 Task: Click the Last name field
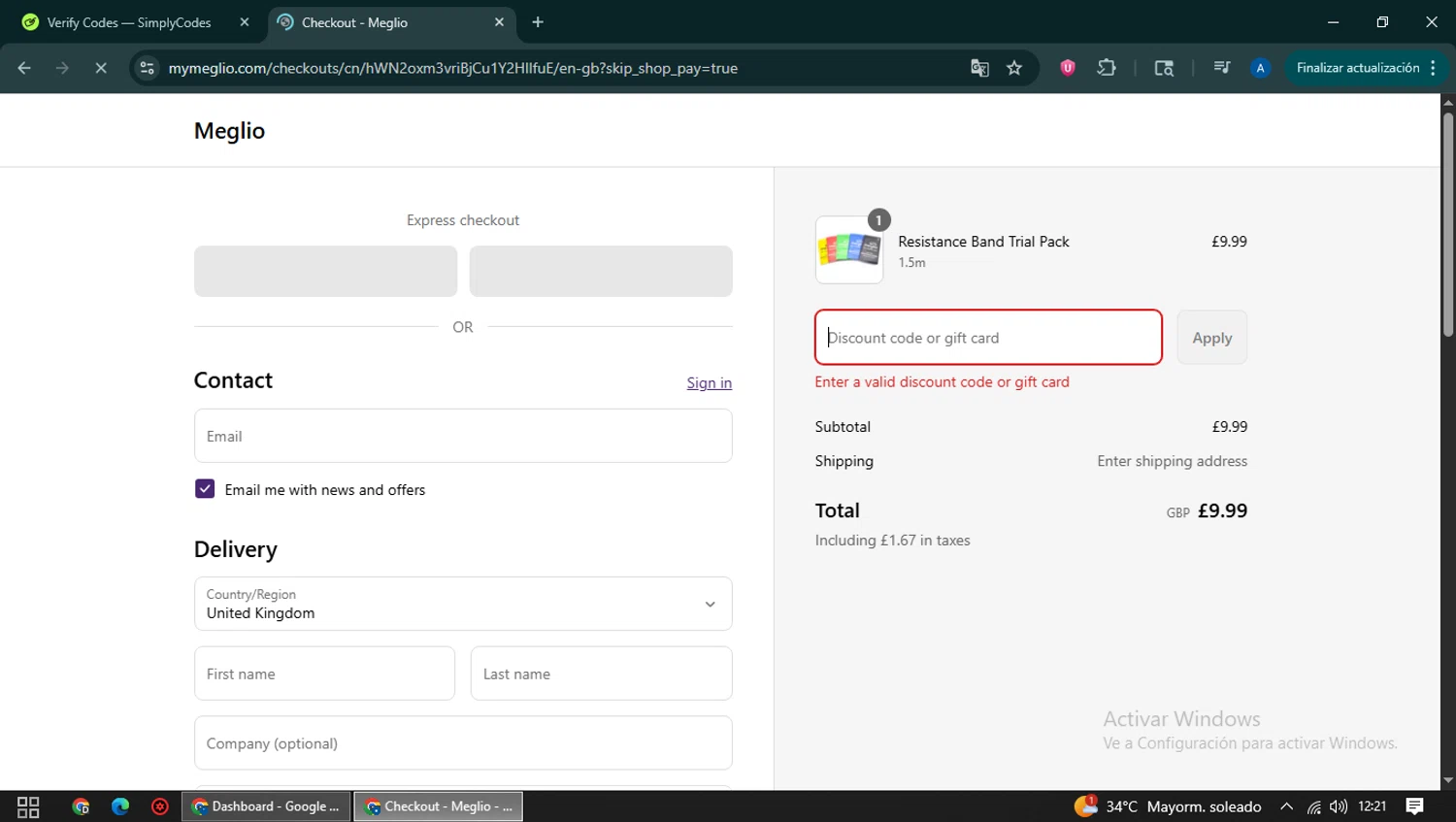602,674
